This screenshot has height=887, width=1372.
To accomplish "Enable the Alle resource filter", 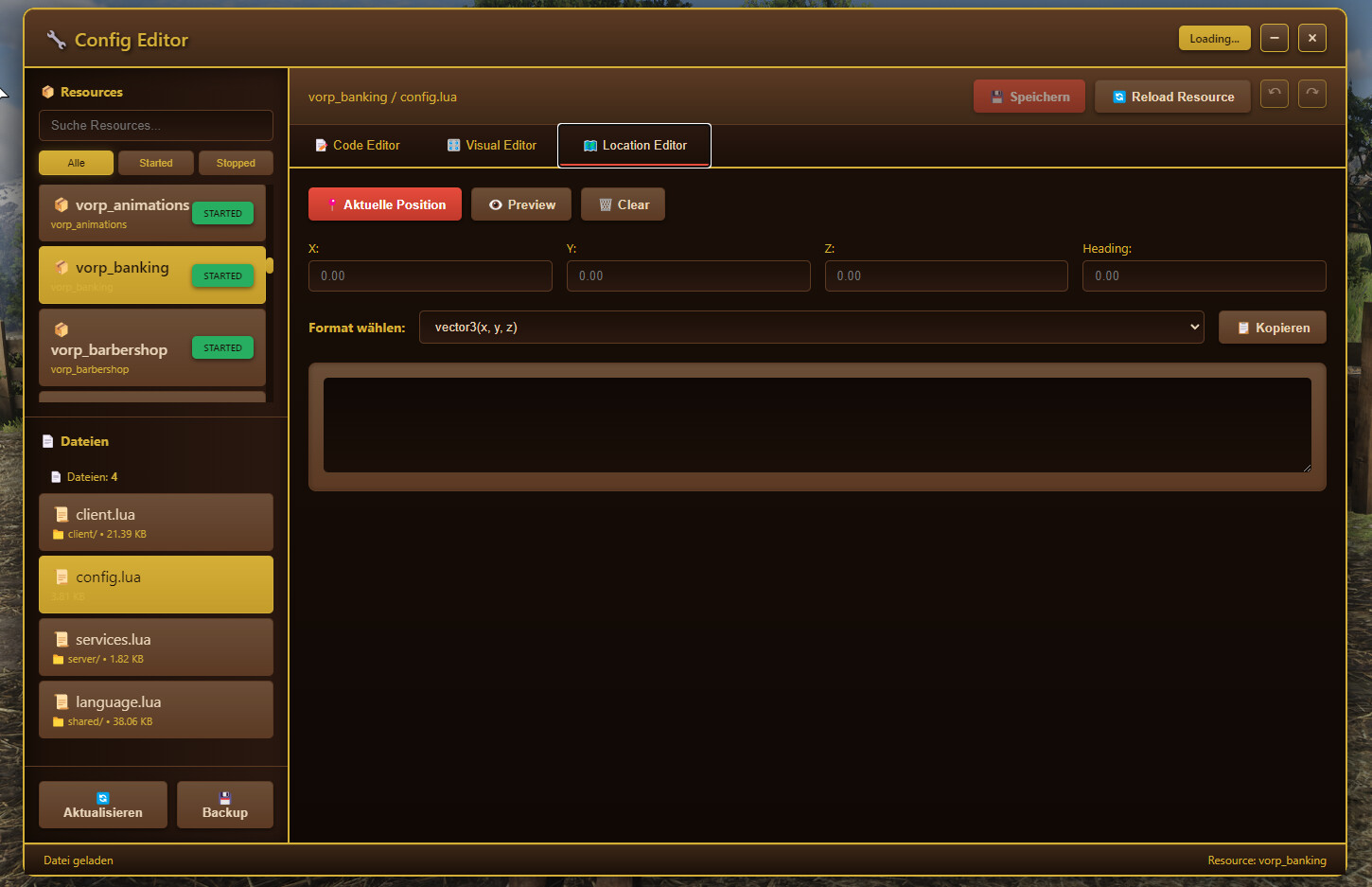I will 76,162.
